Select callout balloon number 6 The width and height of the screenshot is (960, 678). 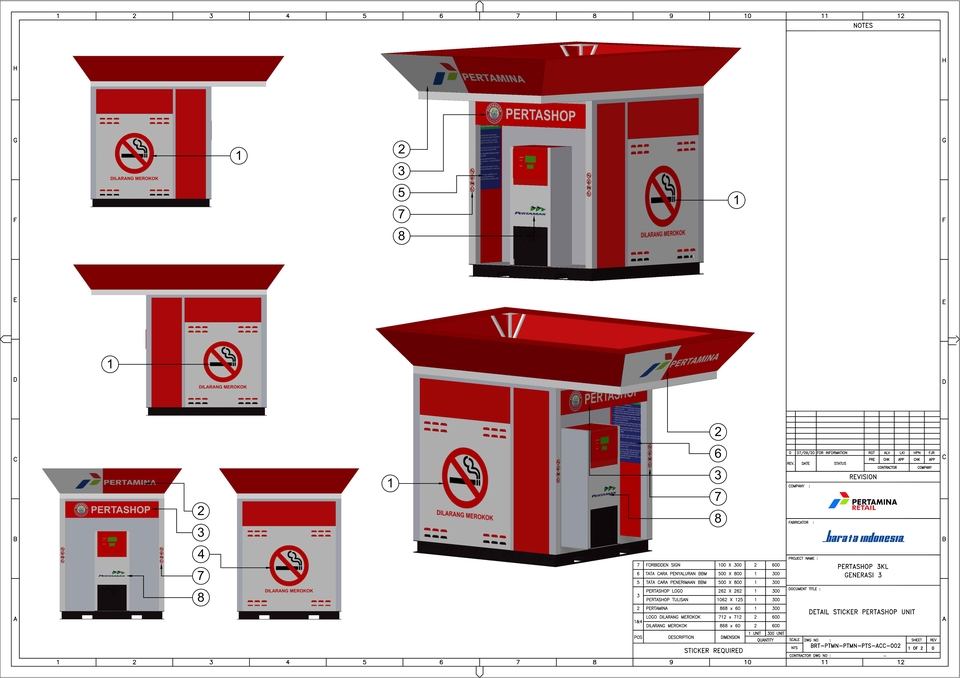pyautogui.click(x=718, y=453)
